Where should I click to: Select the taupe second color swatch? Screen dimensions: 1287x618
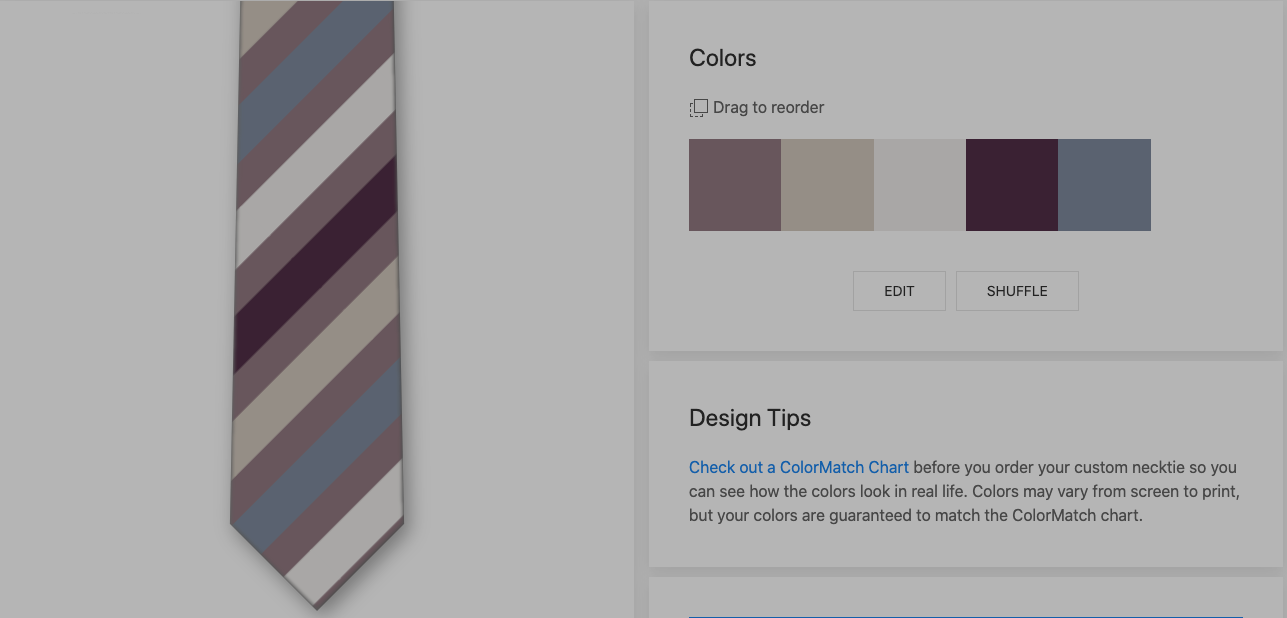click(827, 185)
